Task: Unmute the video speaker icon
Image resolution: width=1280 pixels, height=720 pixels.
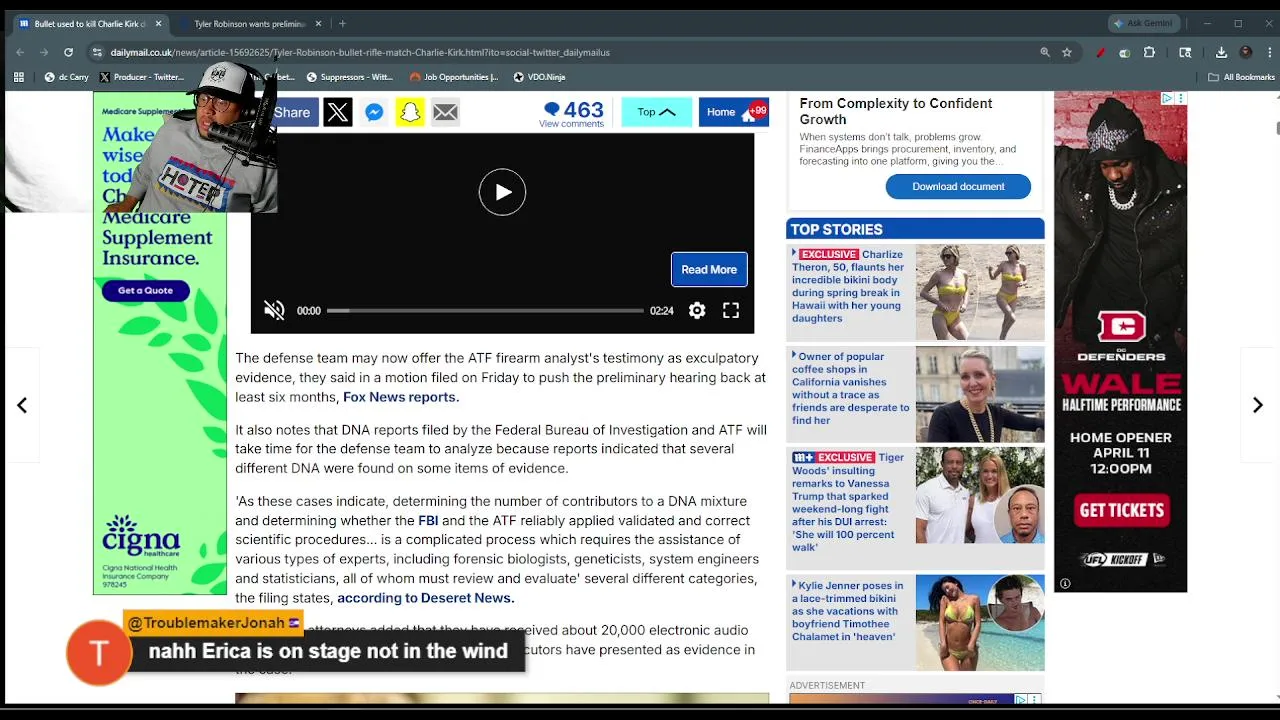Action: (274, 311)
